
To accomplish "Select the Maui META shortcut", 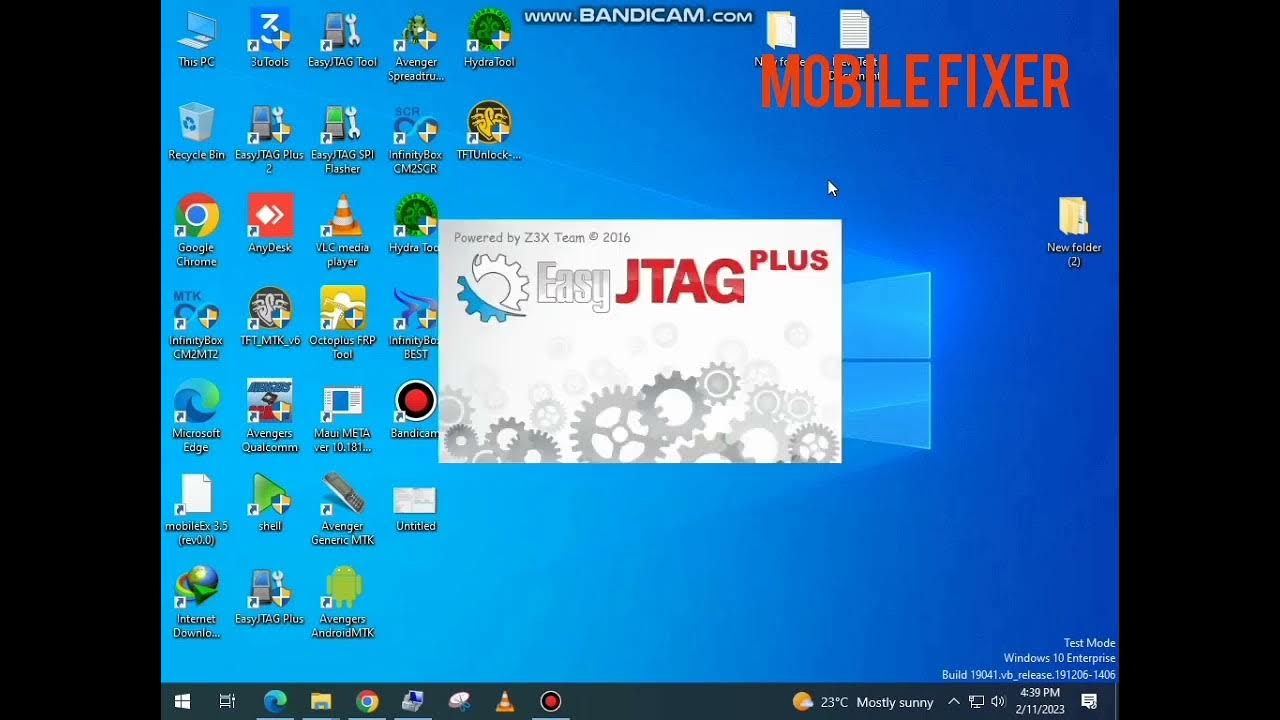I will point(342,416).
